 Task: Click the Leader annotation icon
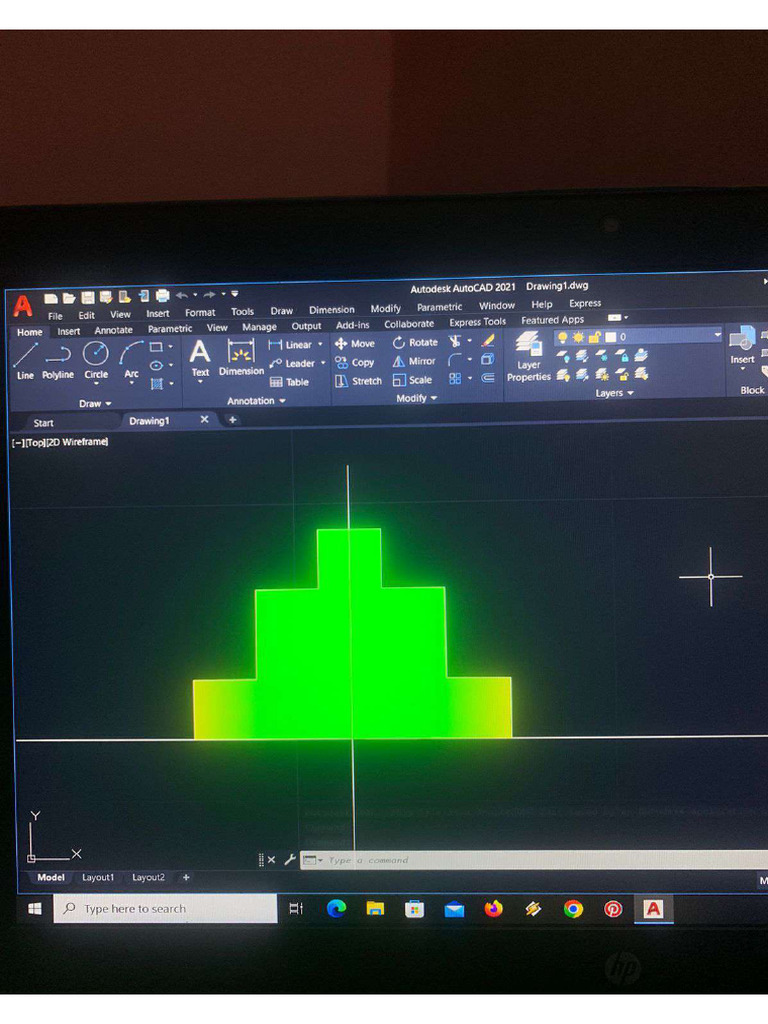pyautogui.click(x=276, y=363)
